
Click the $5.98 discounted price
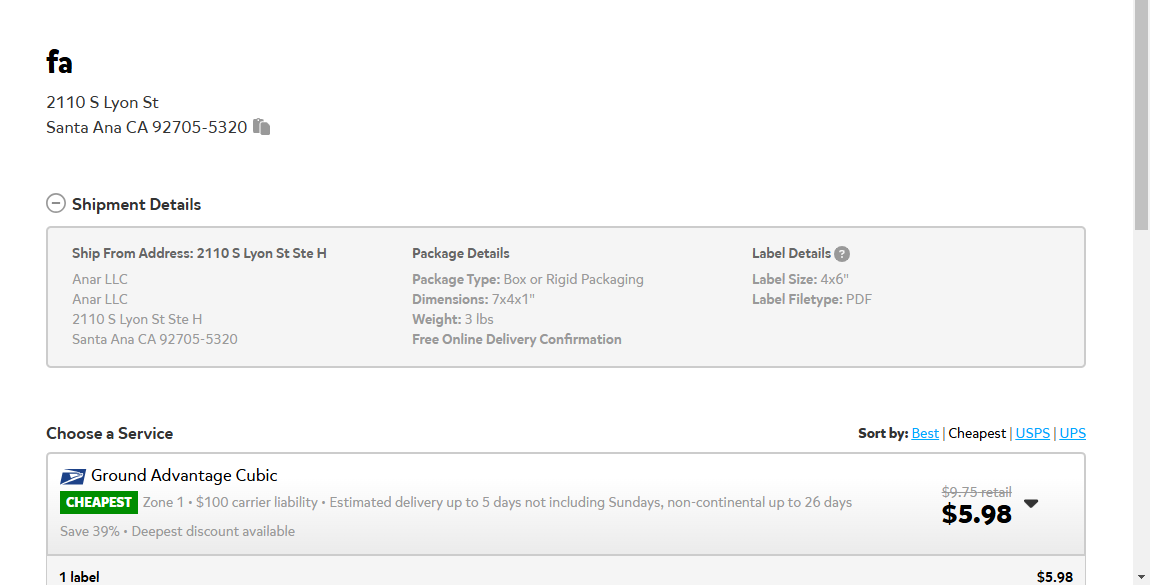tap(976, 515)
